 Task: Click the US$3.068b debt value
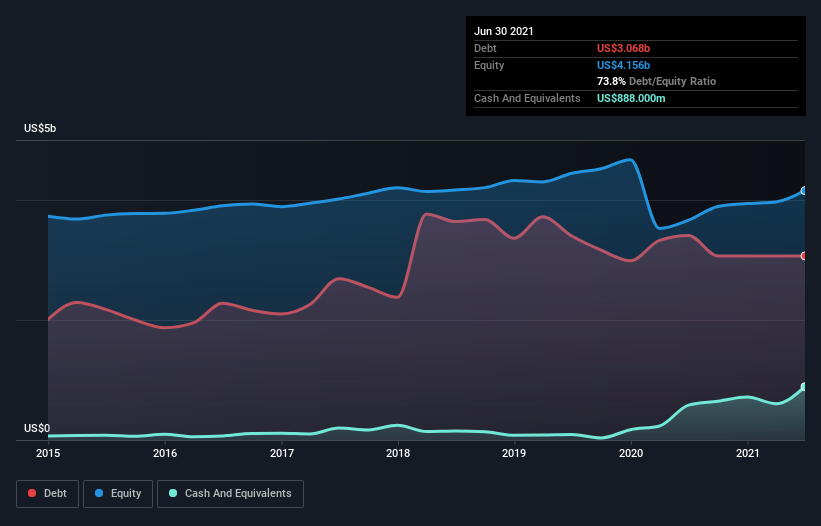pos(623,48)
